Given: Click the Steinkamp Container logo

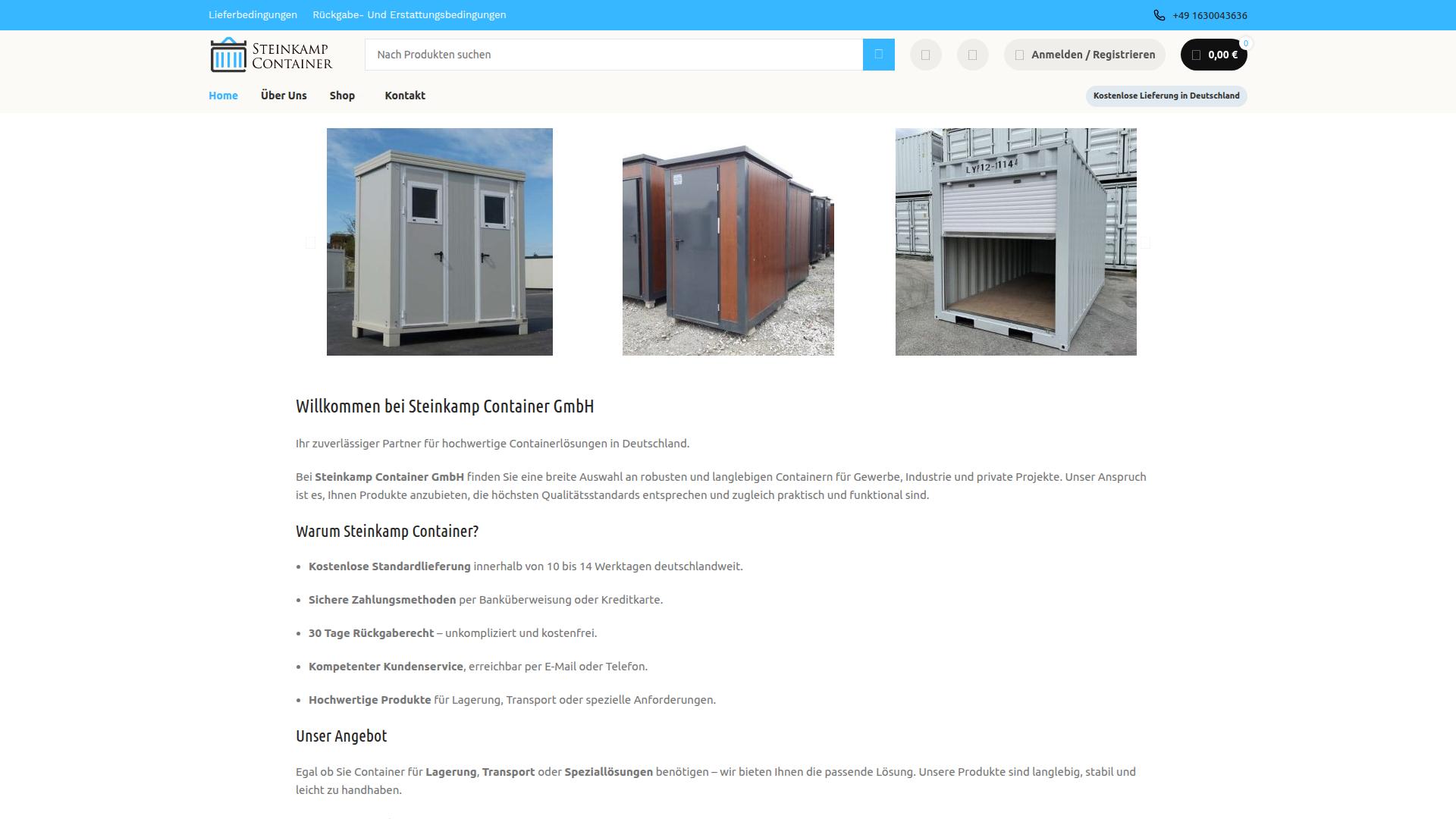Looking at the screenshot, I should tap(271, 55).
